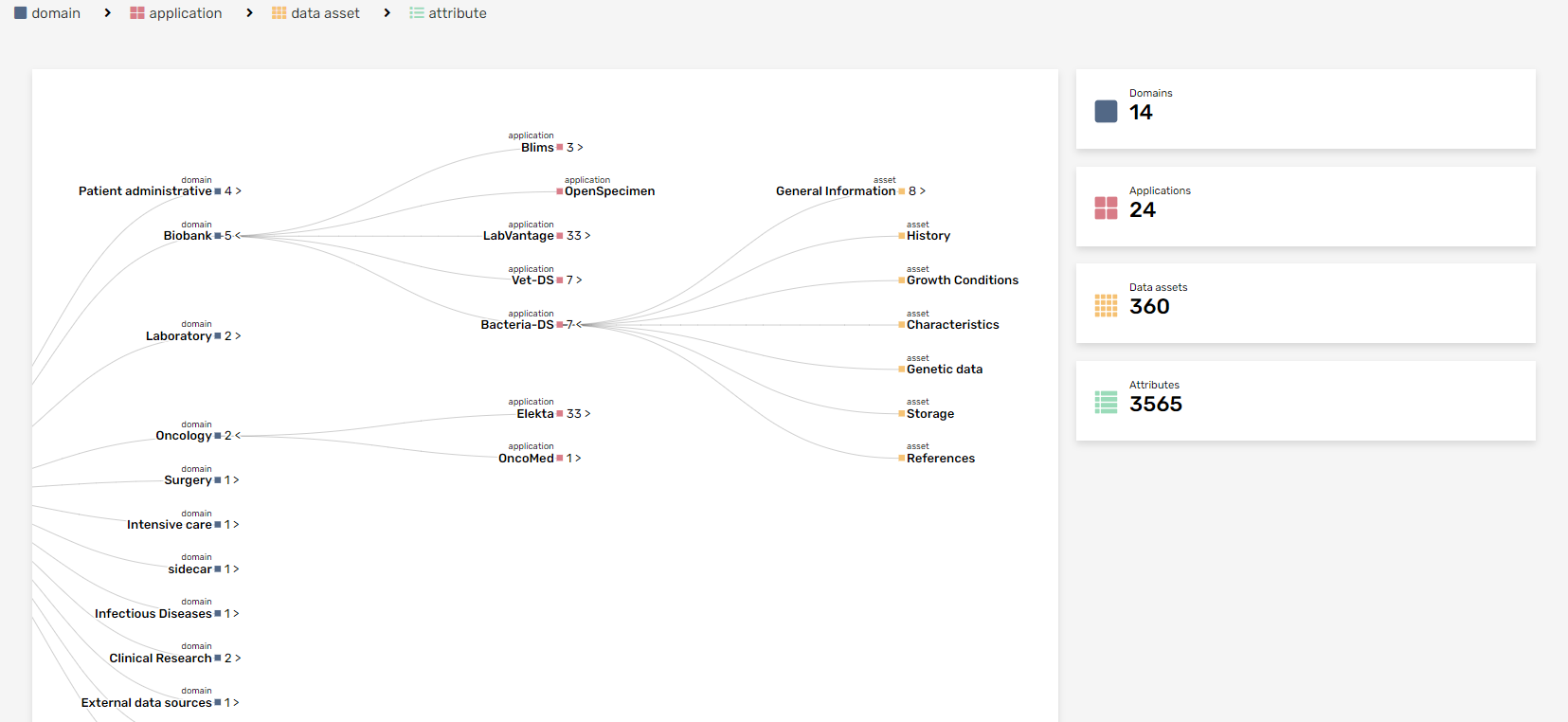Expand the Infectious Diseases domain arrow
Screen dimensions: 1568x722
(237, 614)
